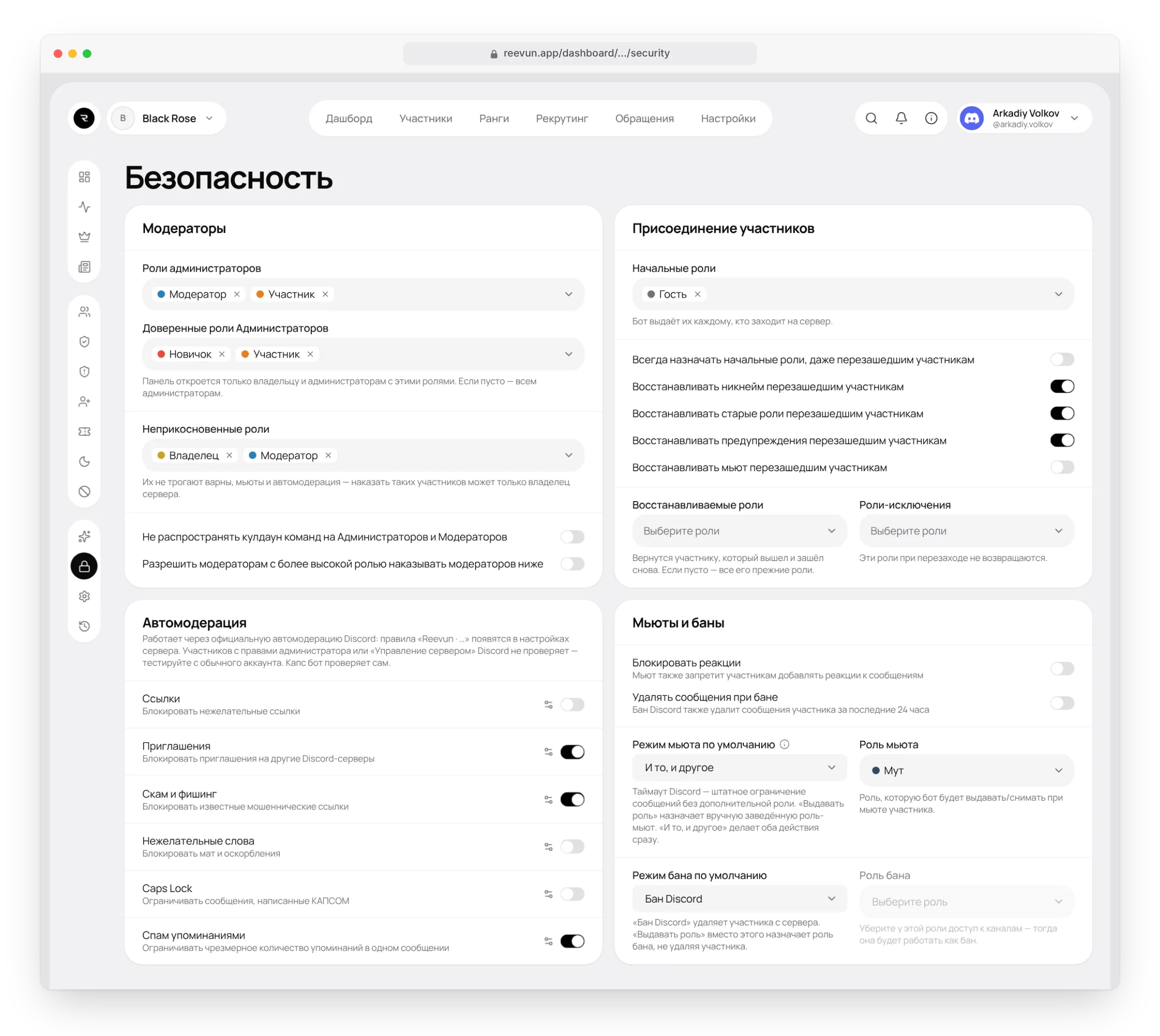
Task: Open the ticket sidebar icon
Action: point(84,432)
